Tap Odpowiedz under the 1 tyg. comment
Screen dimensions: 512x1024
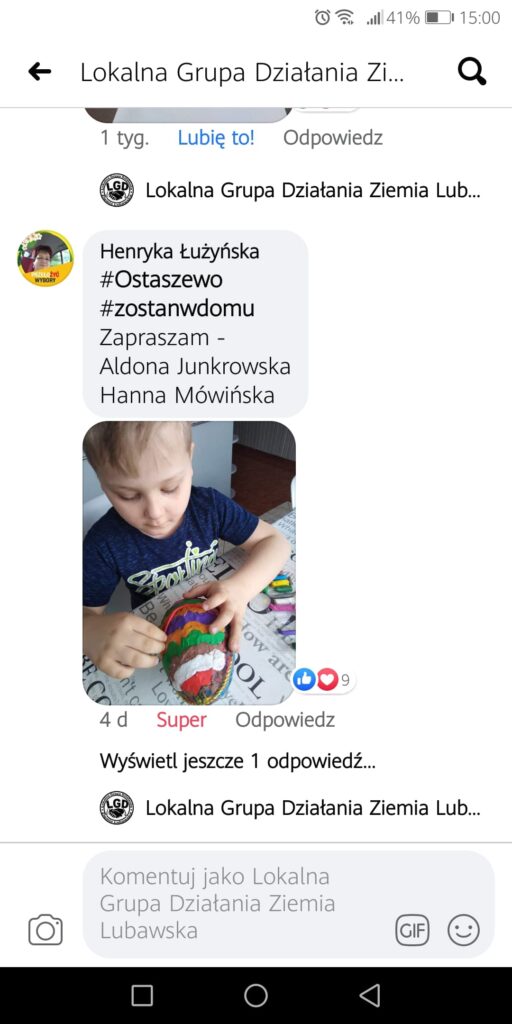point(333,138)
